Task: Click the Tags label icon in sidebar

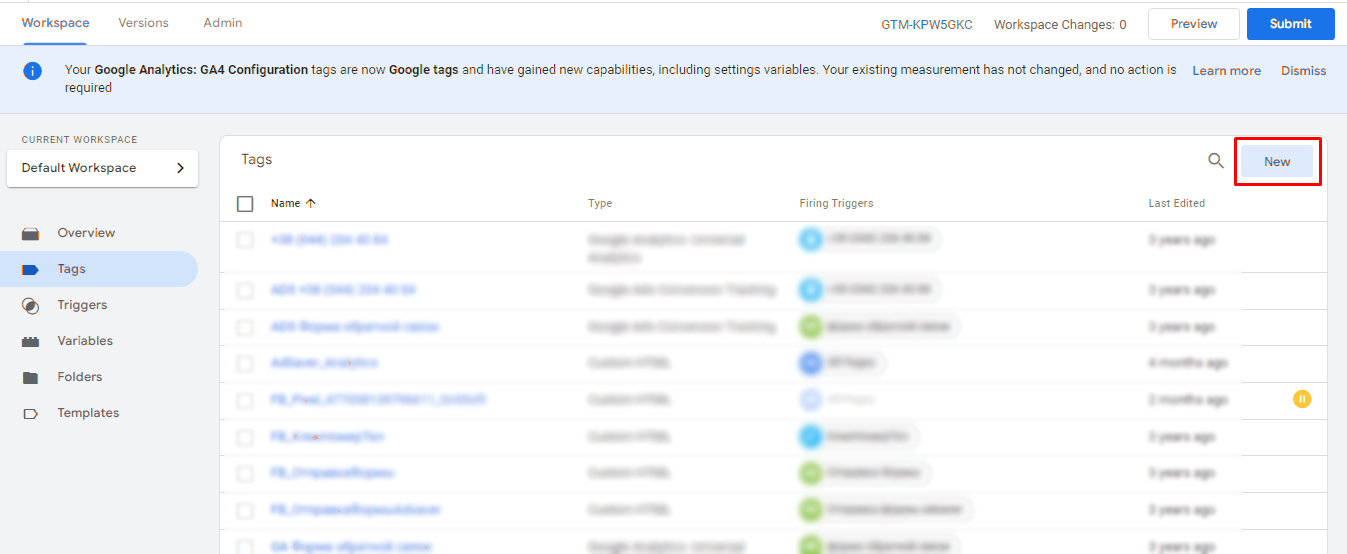Action: click(31, 269)
